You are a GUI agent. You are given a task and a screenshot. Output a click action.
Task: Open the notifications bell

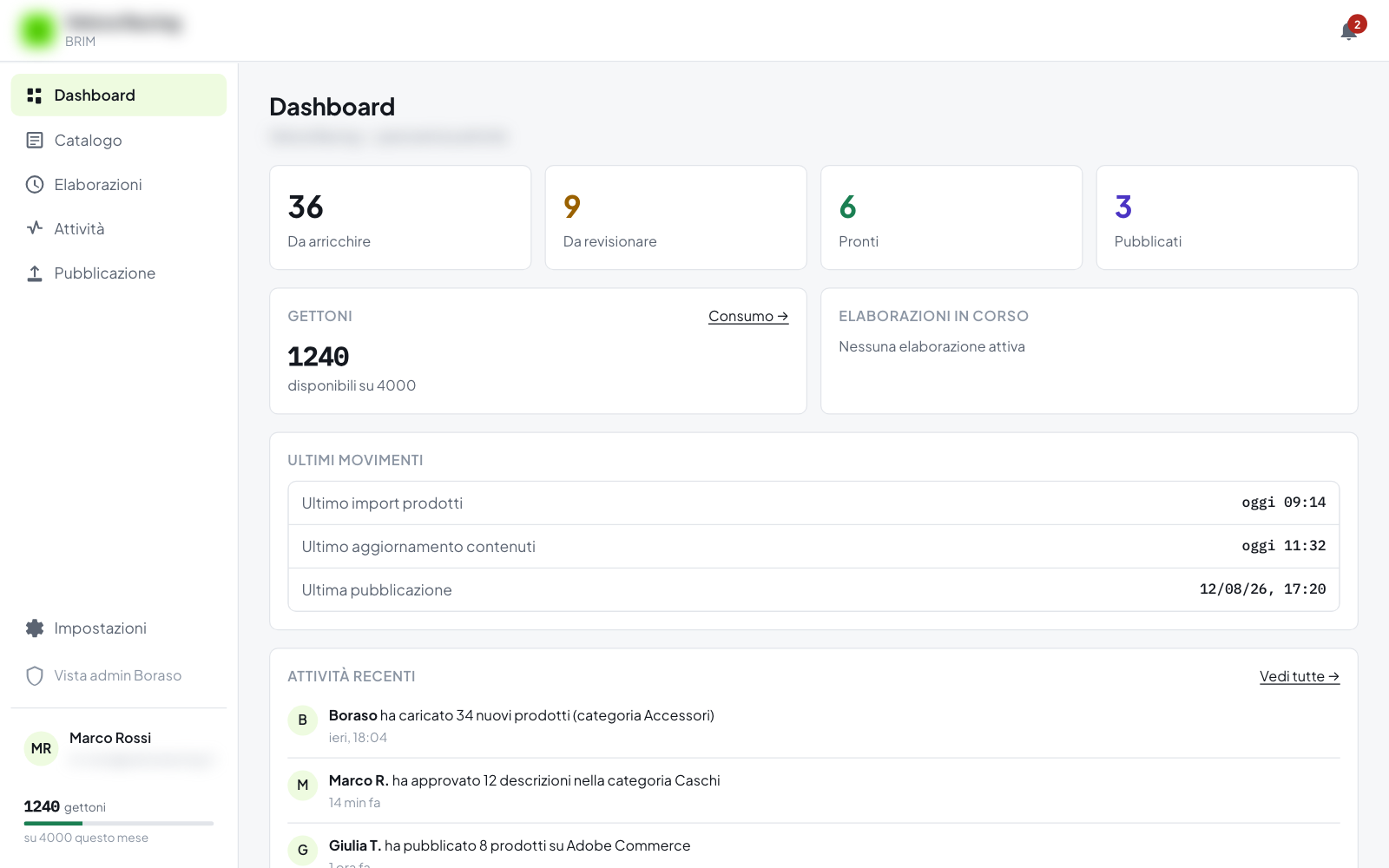pos(1348,32)
